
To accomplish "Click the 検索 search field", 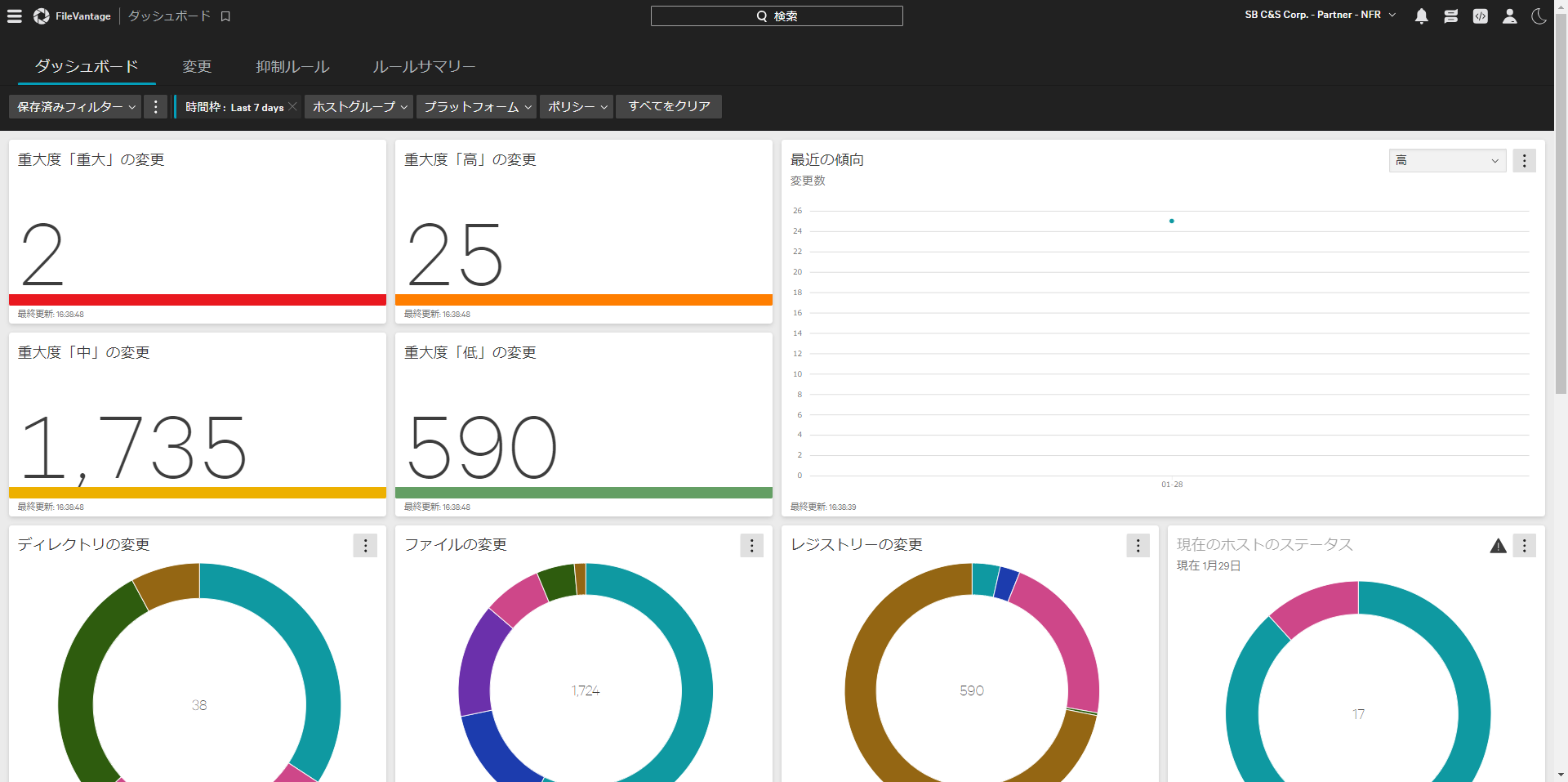I will (776, 16).
